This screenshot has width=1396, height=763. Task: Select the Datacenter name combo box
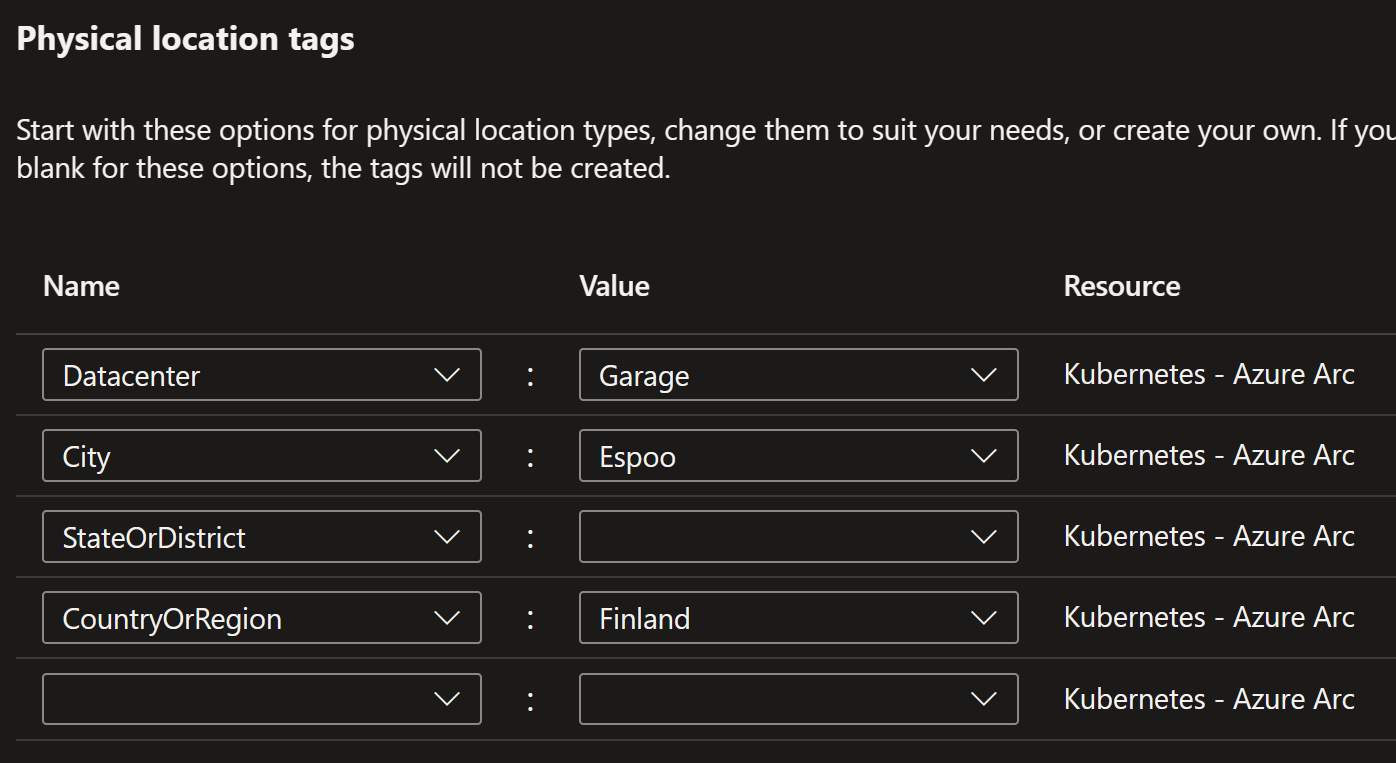click(x=262, y=375)
